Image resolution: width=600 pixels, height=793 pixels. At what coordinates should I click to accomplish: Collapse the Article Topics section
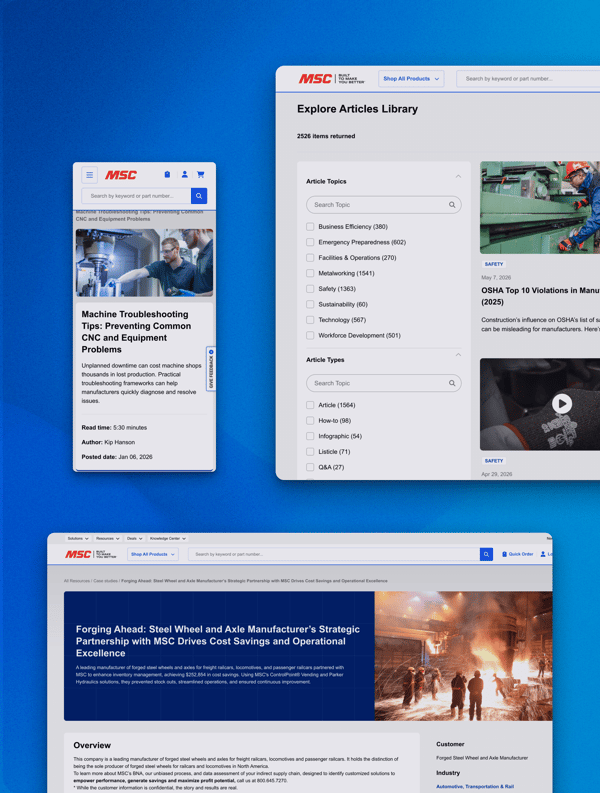458,177
